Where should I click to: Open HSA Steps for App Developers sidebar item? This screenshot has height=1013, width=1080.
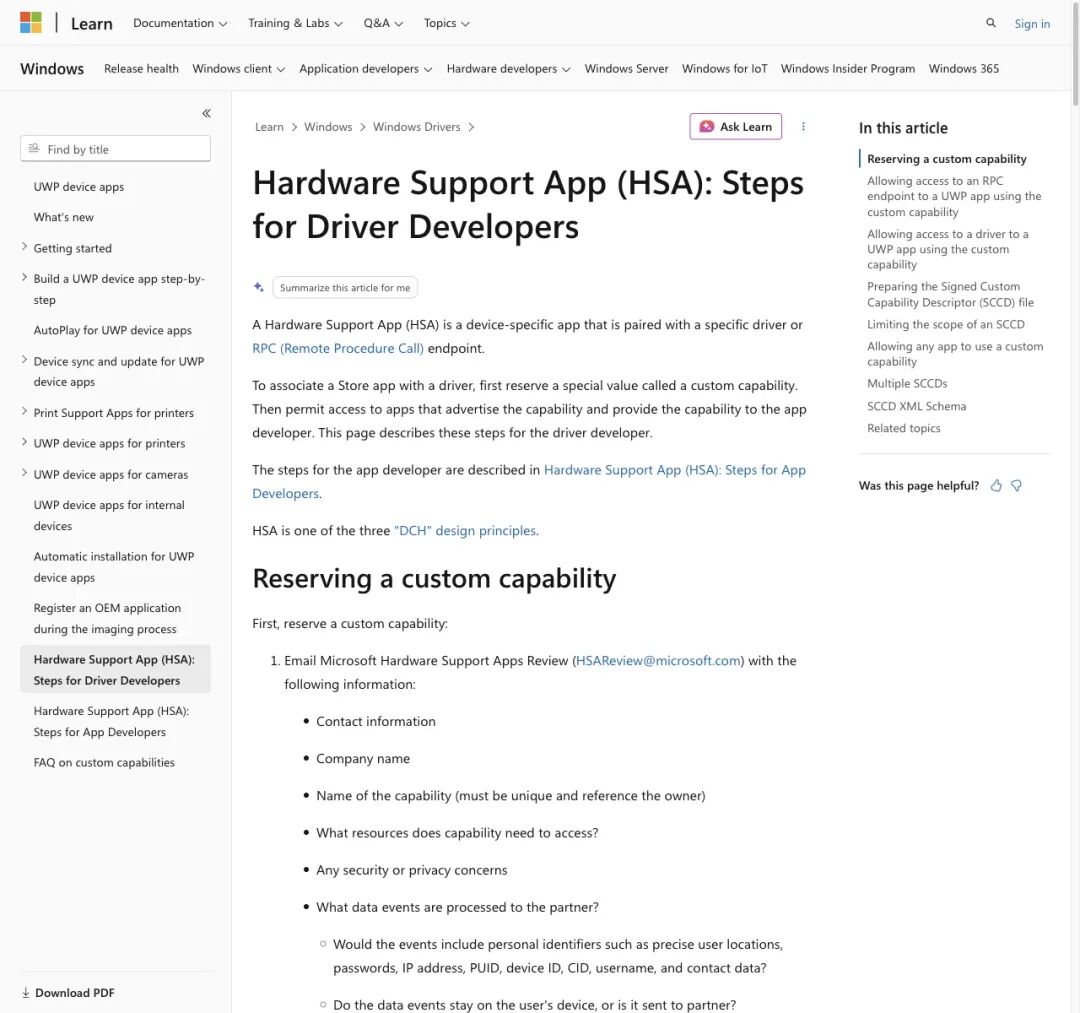pyautogui.click(x=111, y=721)
